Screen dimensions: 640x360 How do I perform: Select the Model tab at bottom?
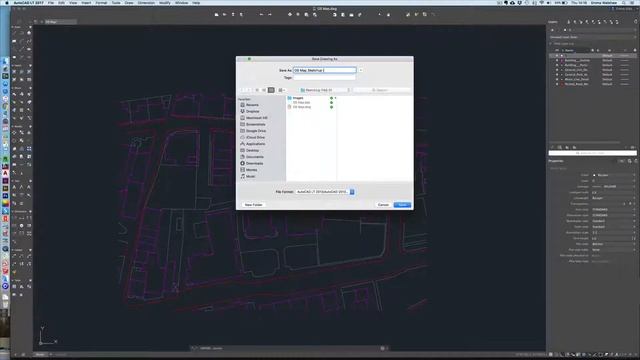(40, 355)
